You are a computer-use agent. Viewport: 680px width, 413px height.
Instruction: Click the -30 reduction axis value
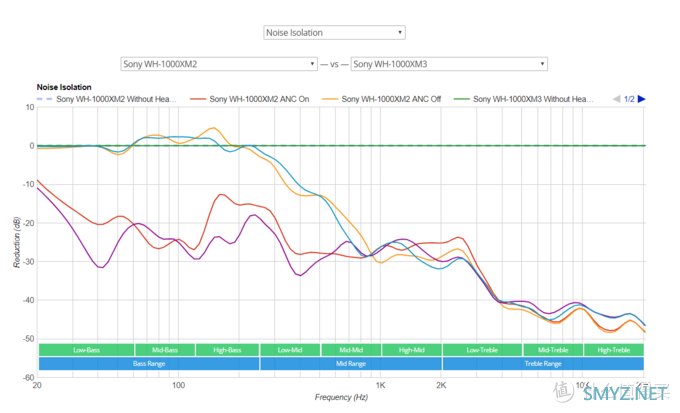pos(28,262)
